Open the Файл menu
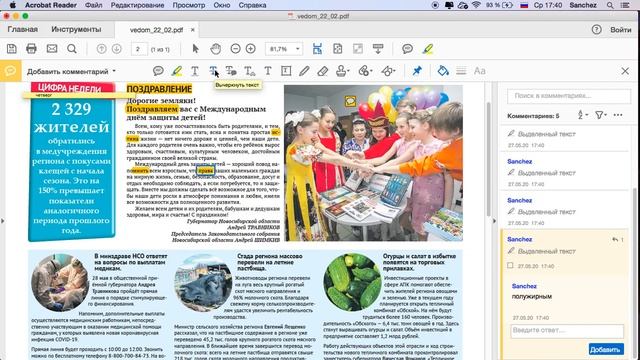Screen dimensions: 640x360 coord(93,5)
